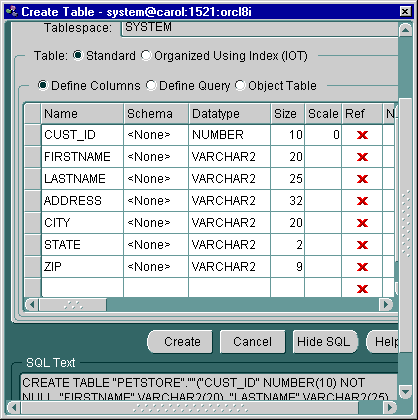Click the ADDRESS name cell
The width and height of the screenshot is (418, 420).
coord(82,201)
